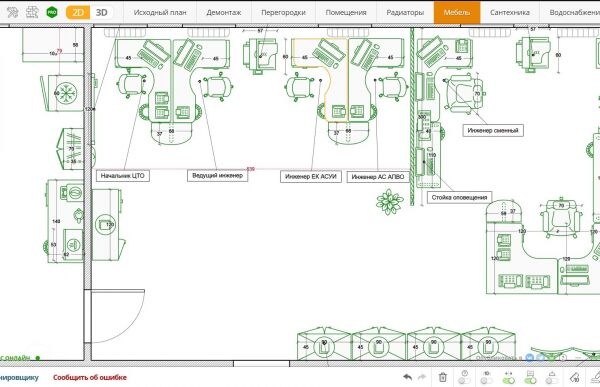
Task: Switch to 3D view mode
Action: [101, 12]
